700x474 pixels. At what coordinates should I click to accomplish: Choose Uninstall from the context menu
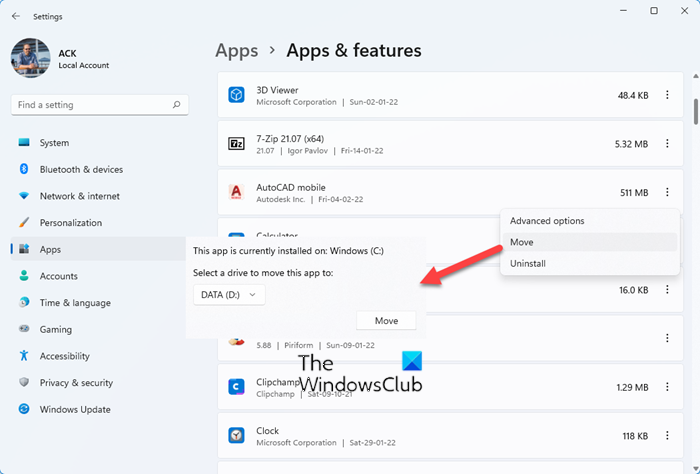528,264
